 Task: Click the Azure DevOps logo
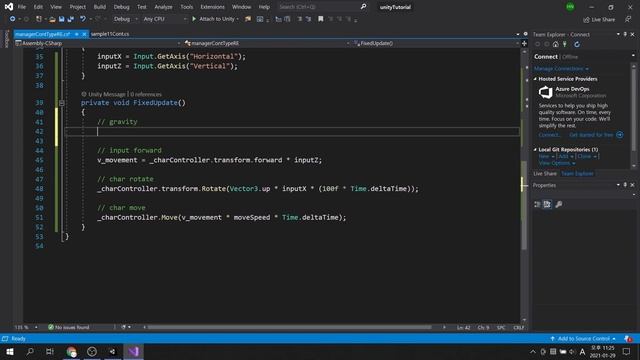point(545,92)
